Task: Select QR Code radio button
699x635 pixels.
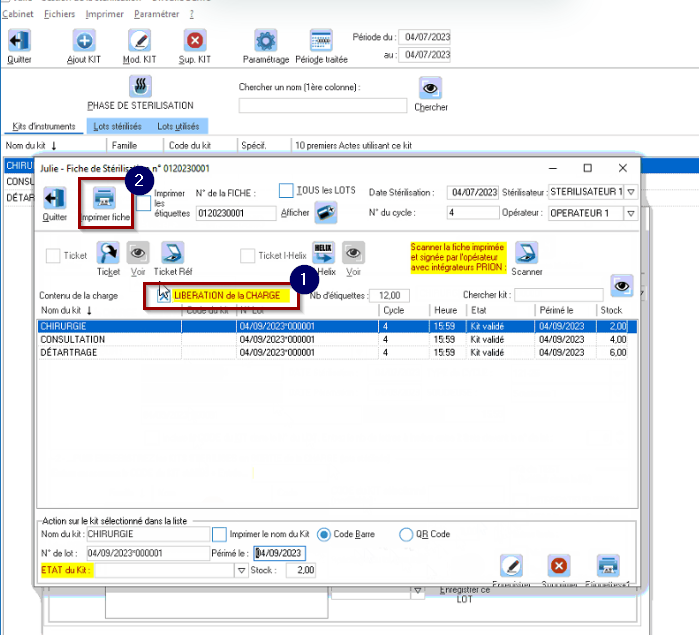Action: coord(406,534)
